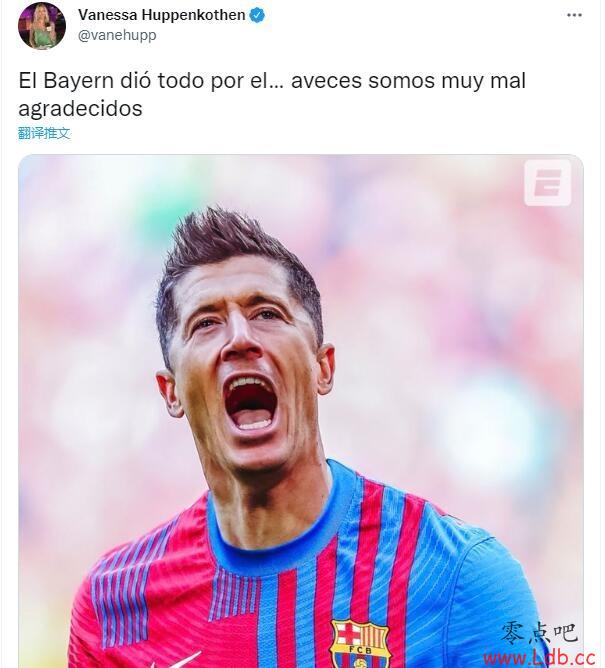Open the @vanehupp handle link

[x=117, y=35]
